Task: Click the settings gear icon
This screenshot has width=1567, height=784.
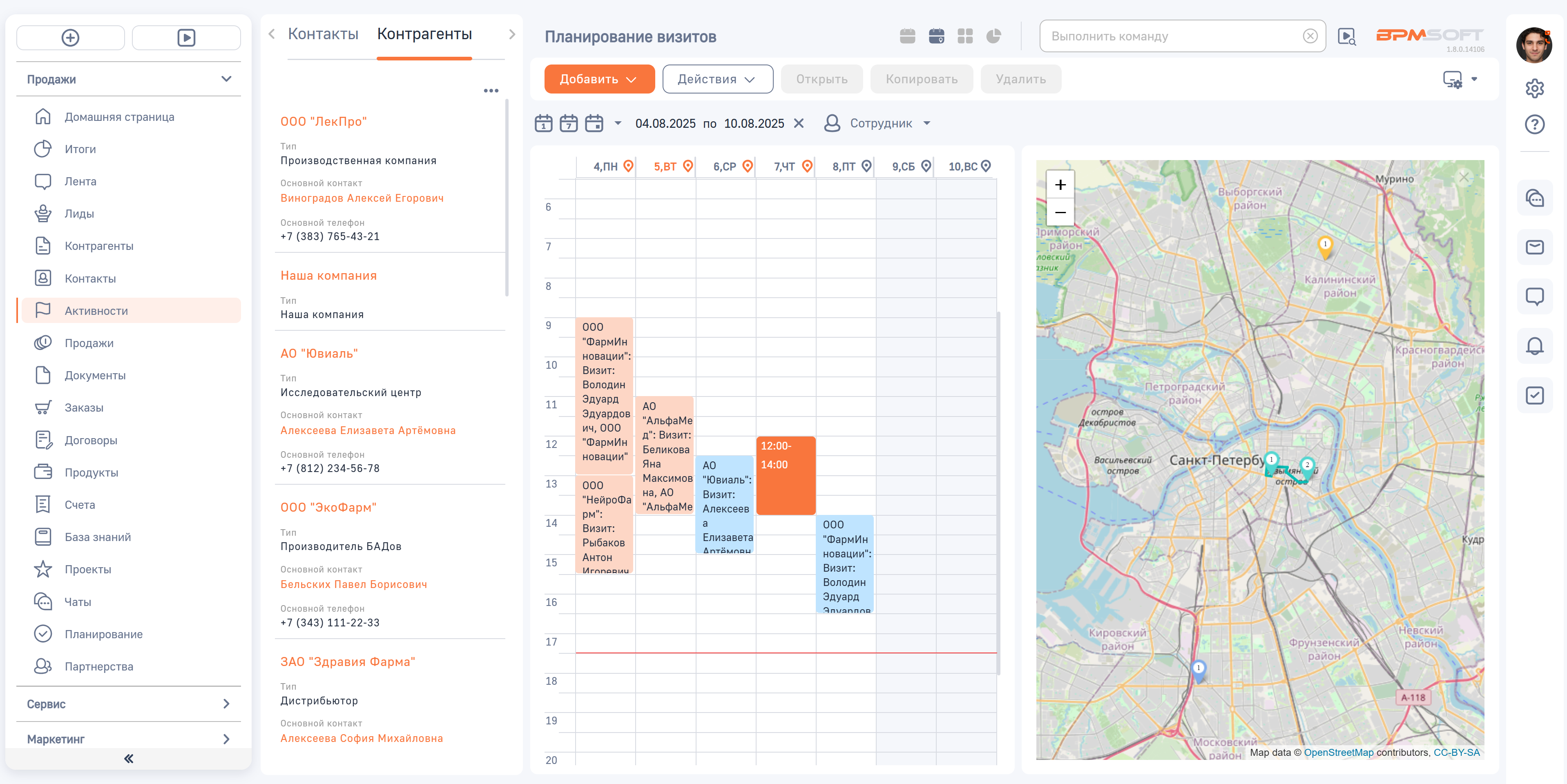Action: (x=1534, y=88)
